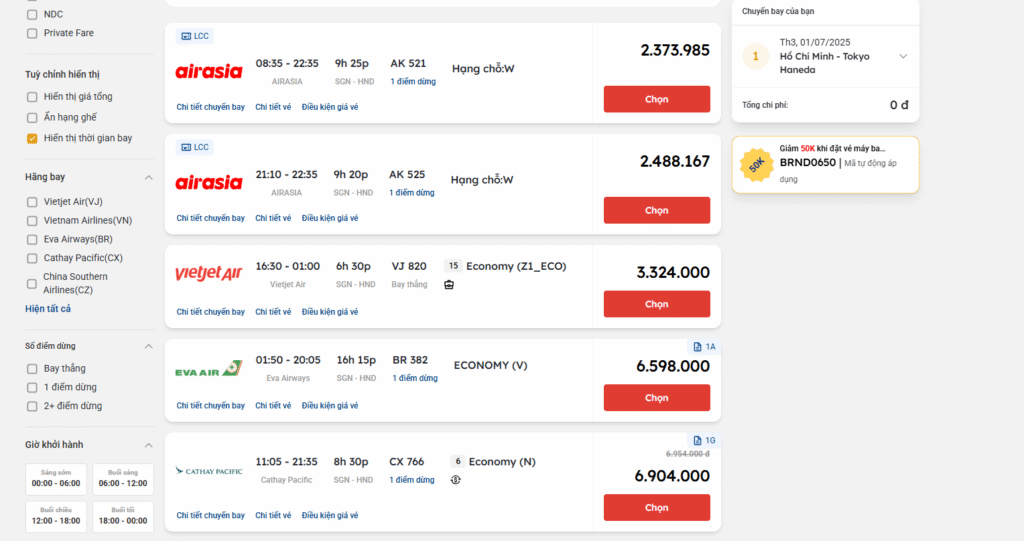This screenshot has height=541, width=1024.
Task: Click the baggage icon on Vietjet flight
Action: click(x=449, y=285)
